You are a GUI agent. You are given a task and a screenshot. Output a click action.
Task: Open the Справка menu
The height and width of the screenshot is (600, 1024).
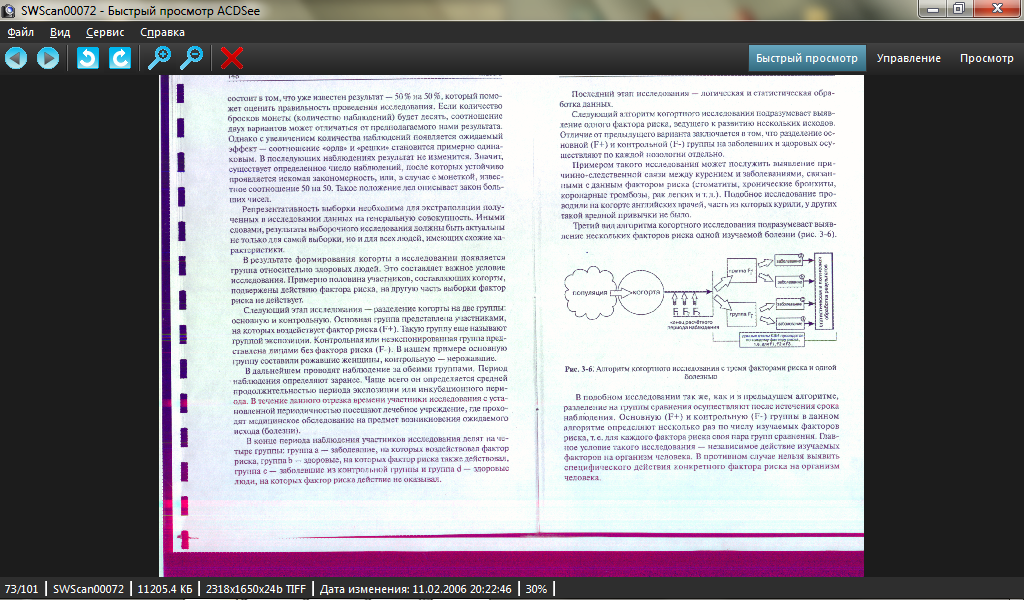[x=163, y=32]
